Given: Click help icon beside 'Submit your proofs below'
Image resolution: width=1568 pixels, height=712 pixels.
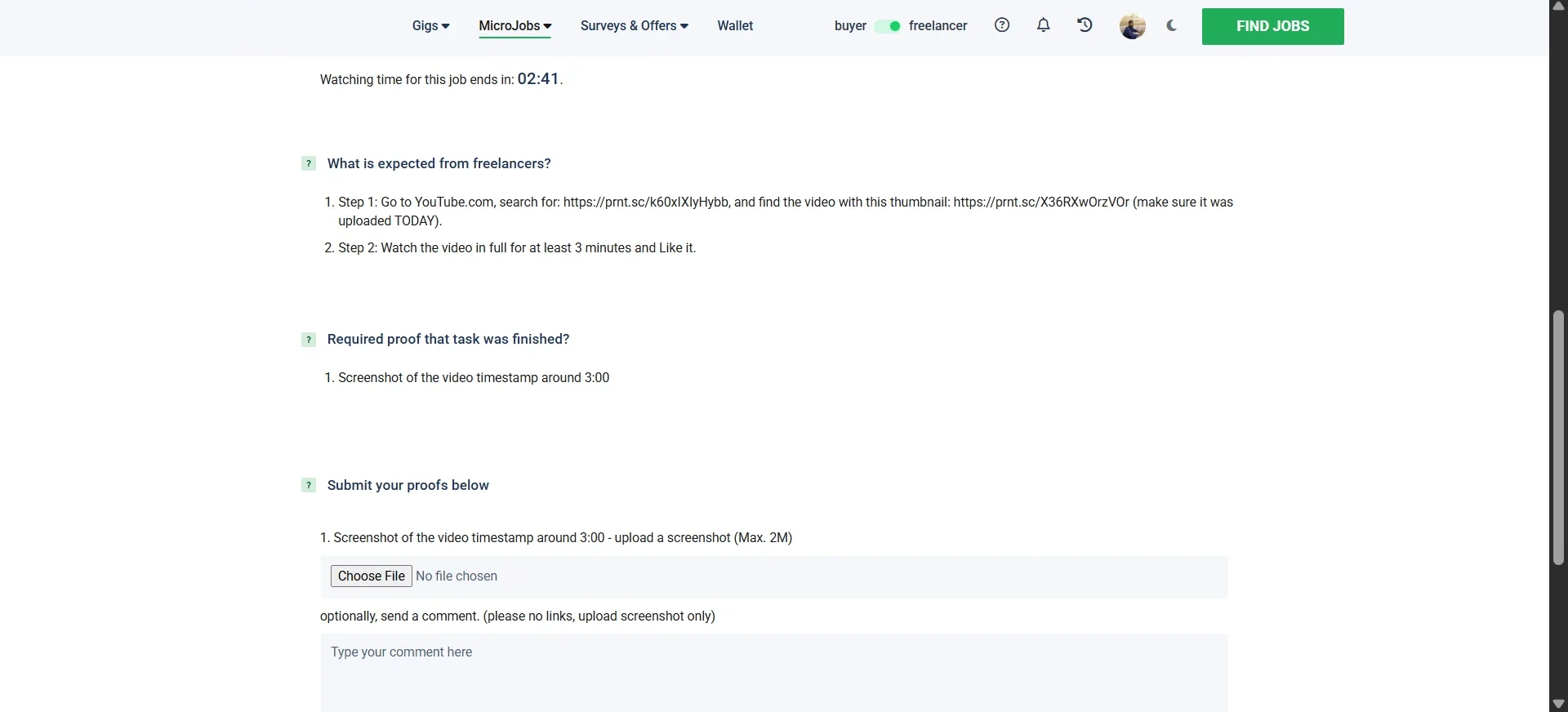Looking at the screenshot, I should click(309, 485).
